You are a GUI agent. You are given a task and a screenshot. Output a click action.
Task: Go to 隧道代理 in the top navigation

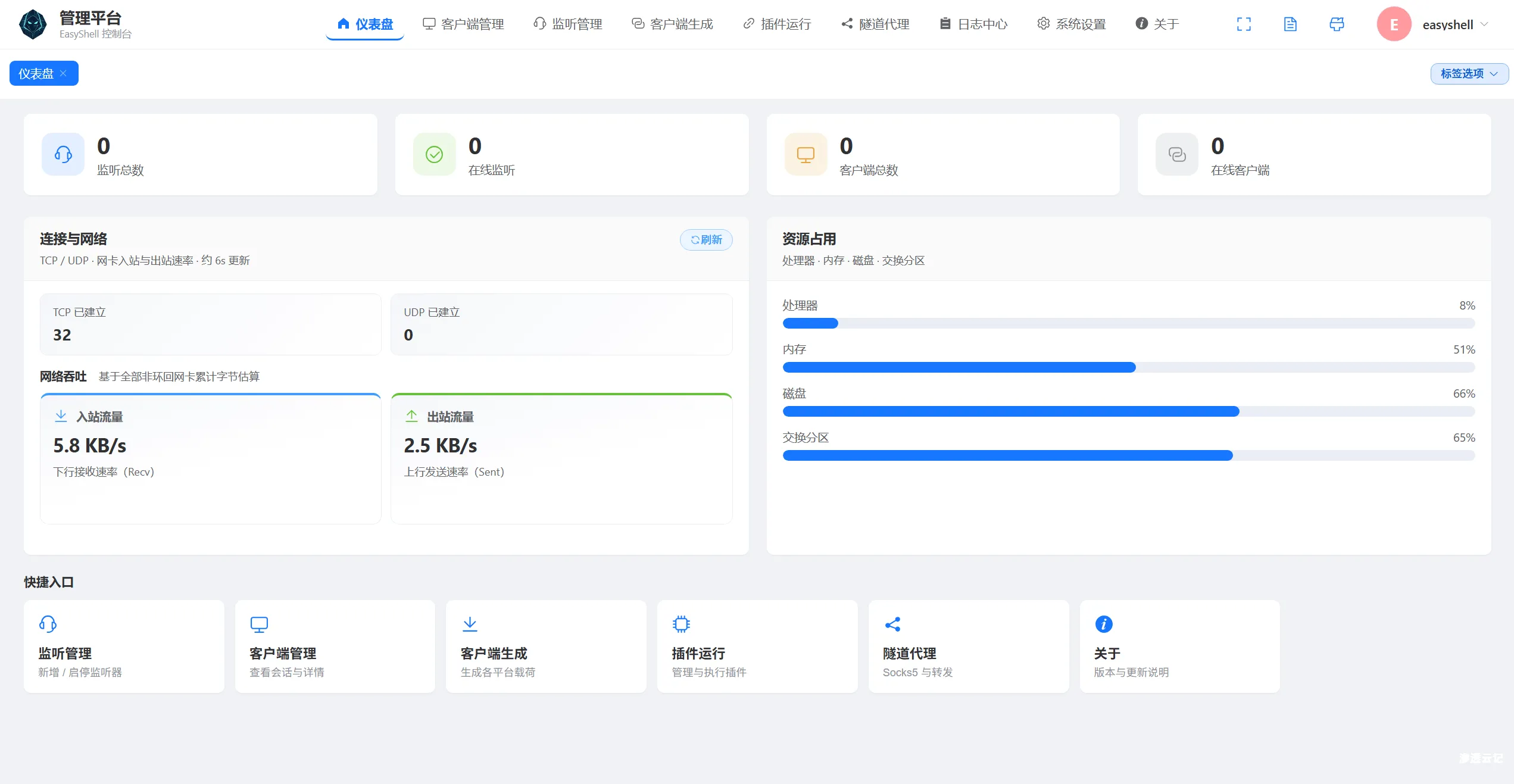875,24
